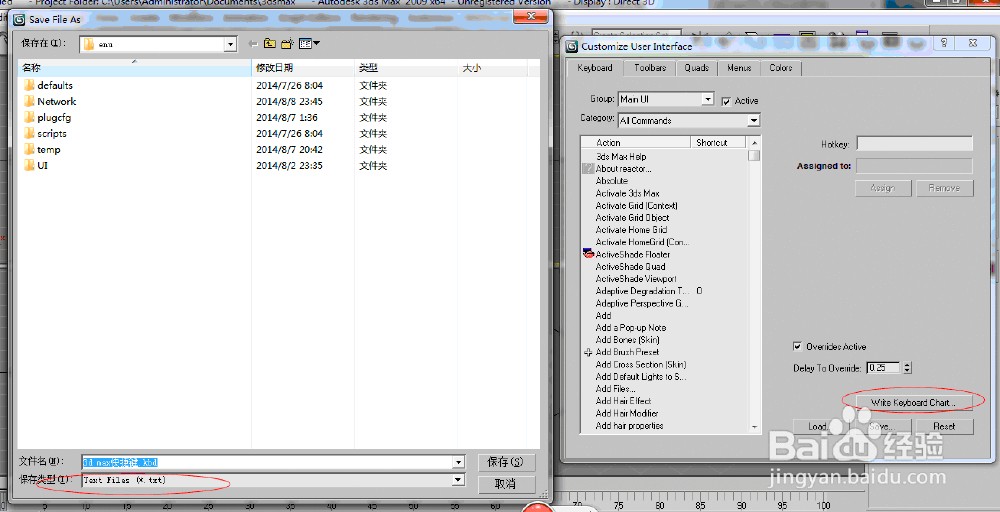This screenshot has width=1000, height=512.
Task: Click the Assign button
Action: coord(883,188)
